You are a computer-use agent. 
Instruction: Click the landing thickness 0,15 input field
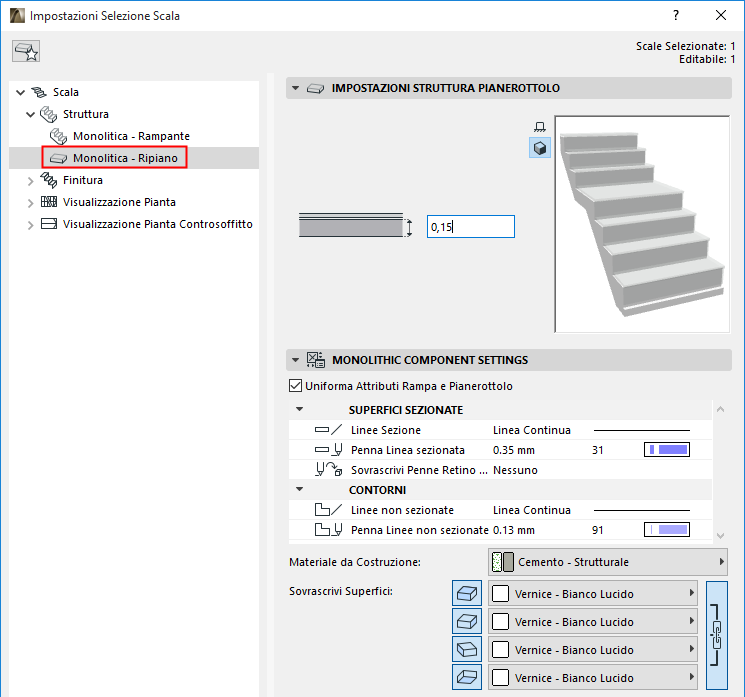(470, 227)
